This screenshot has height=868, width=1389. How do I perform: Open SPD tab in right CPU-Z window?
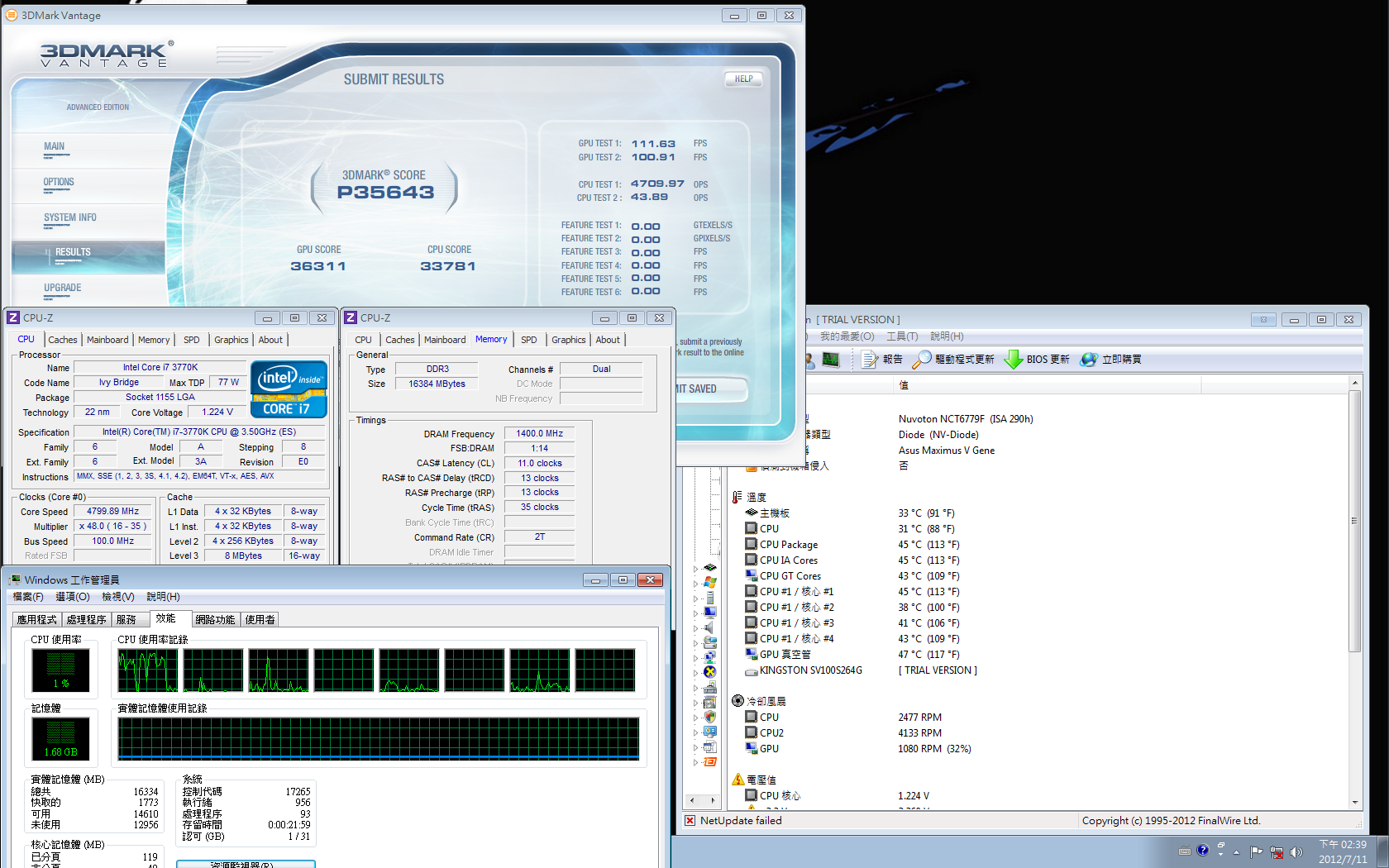click(529, 340)
